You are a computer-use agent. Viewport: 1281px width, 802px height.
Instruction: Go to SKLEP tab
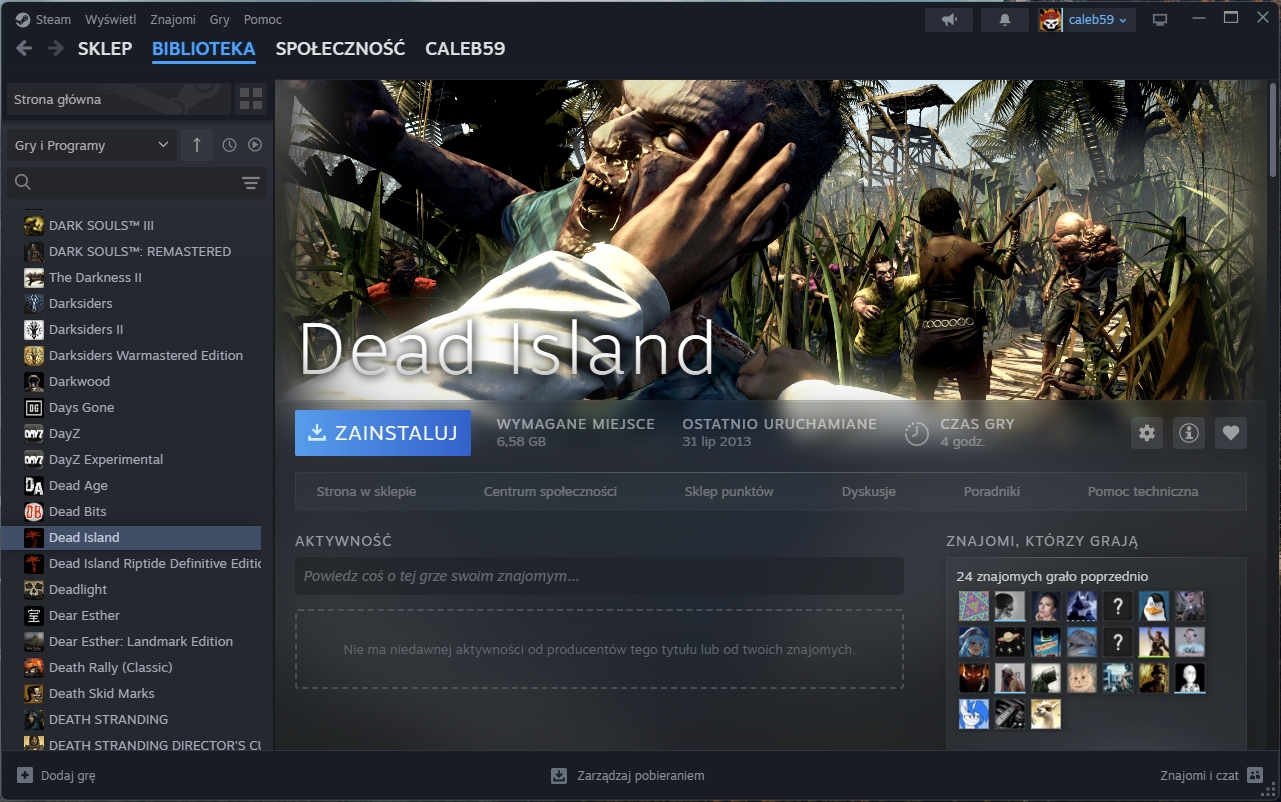point(105,48)
